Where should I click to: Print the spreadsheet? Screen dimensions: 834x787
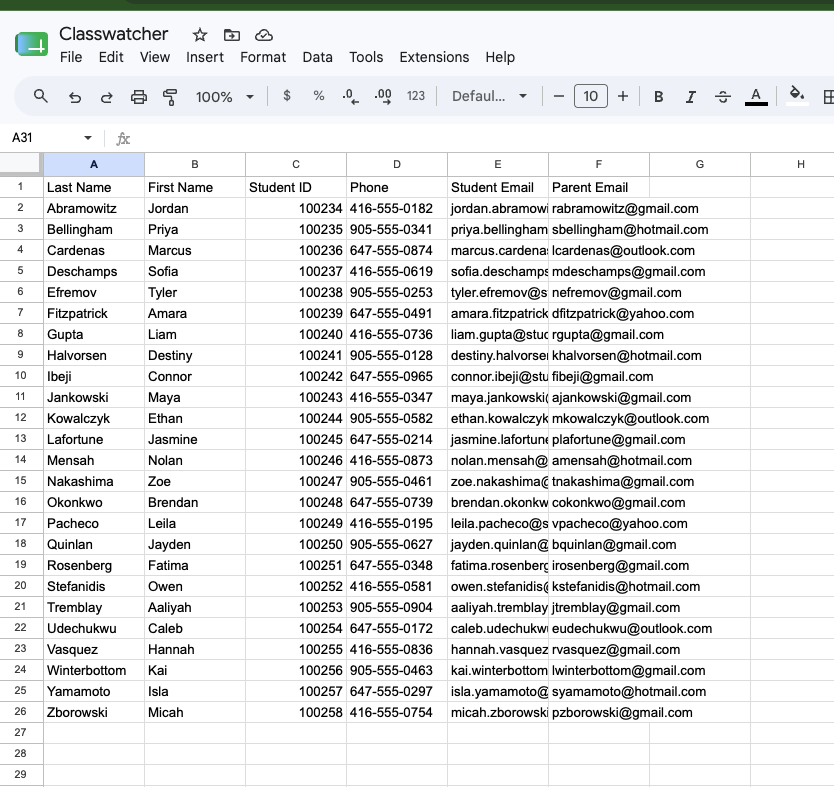[x=139, y=97]
